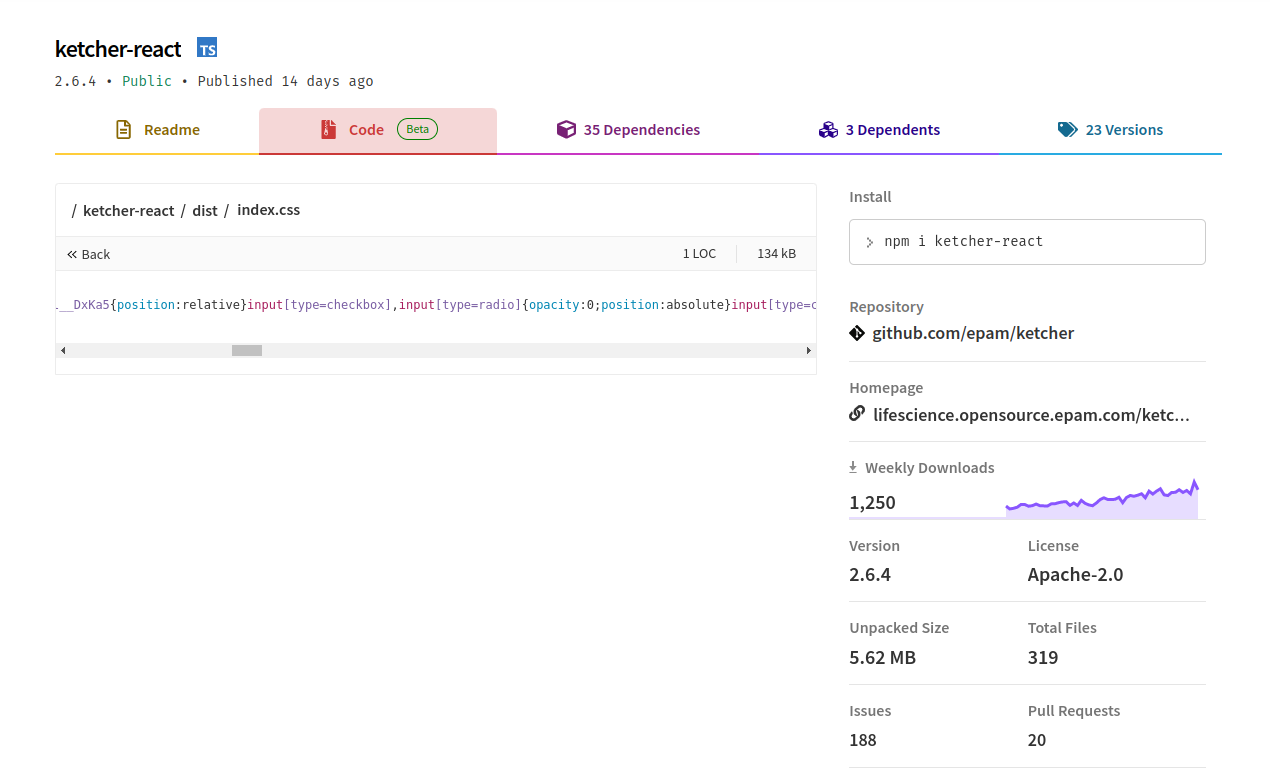Open the github.com/epam/ketcher repository link
The height and width of the screenshot is (781, 1270).
973,332
